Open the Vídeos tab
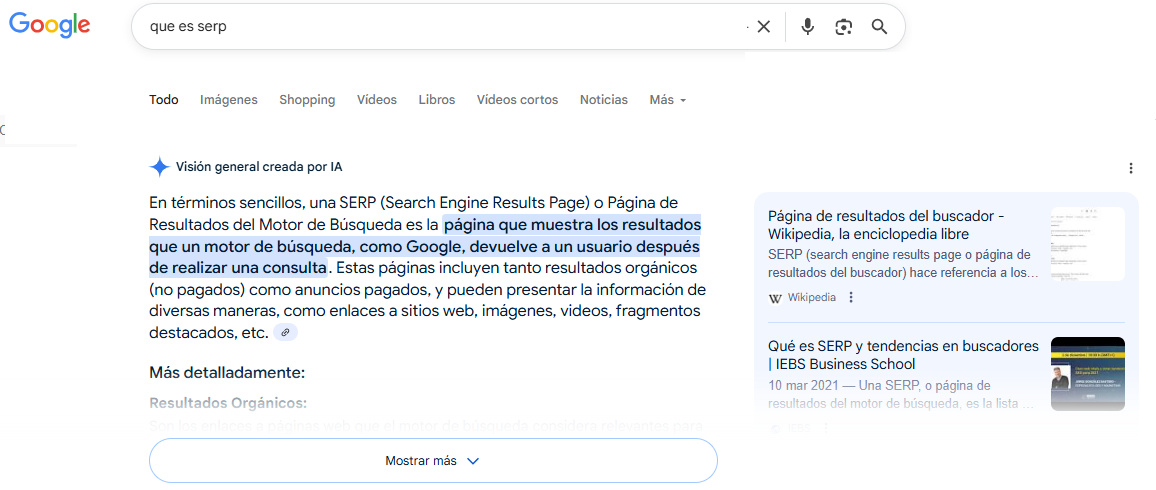The height and width of the screenshot is (490, 1156). (x=377, y=99)
